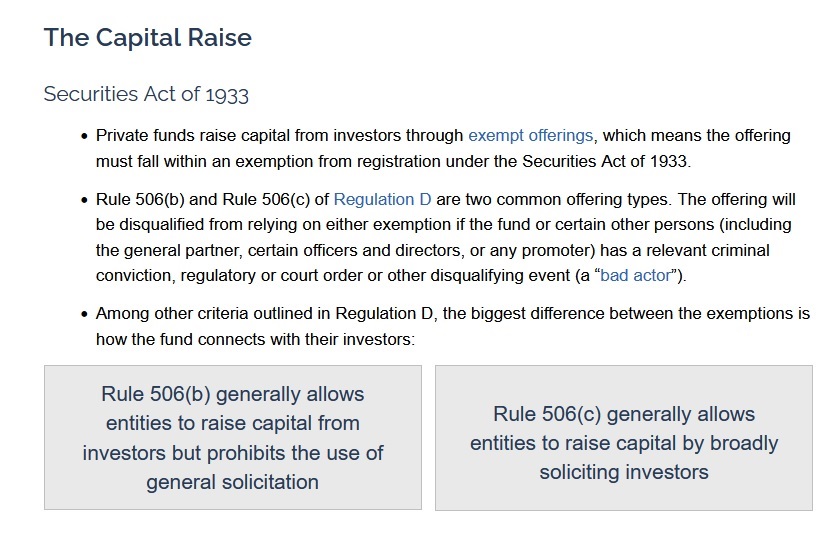
Task: Click "The Capital Raise" main heading
Action: coord(147,38)
